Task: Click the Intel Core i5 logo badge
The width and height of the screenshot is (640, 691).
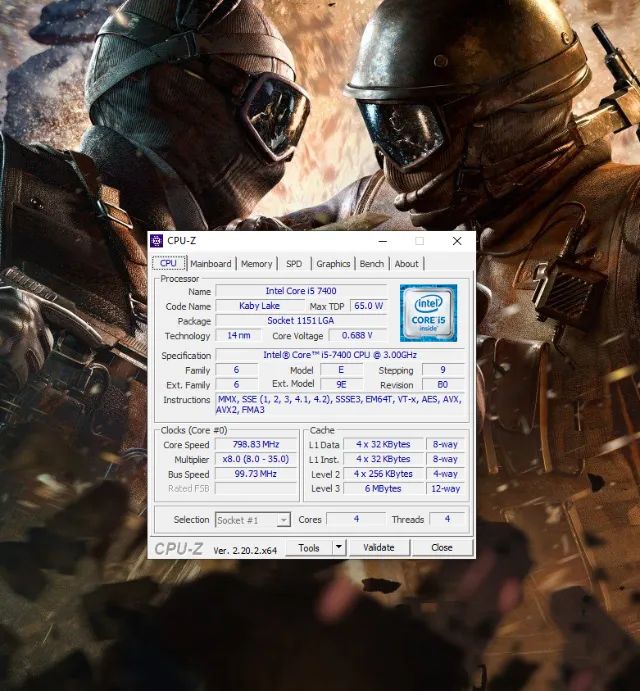Action: pos(428,313)
